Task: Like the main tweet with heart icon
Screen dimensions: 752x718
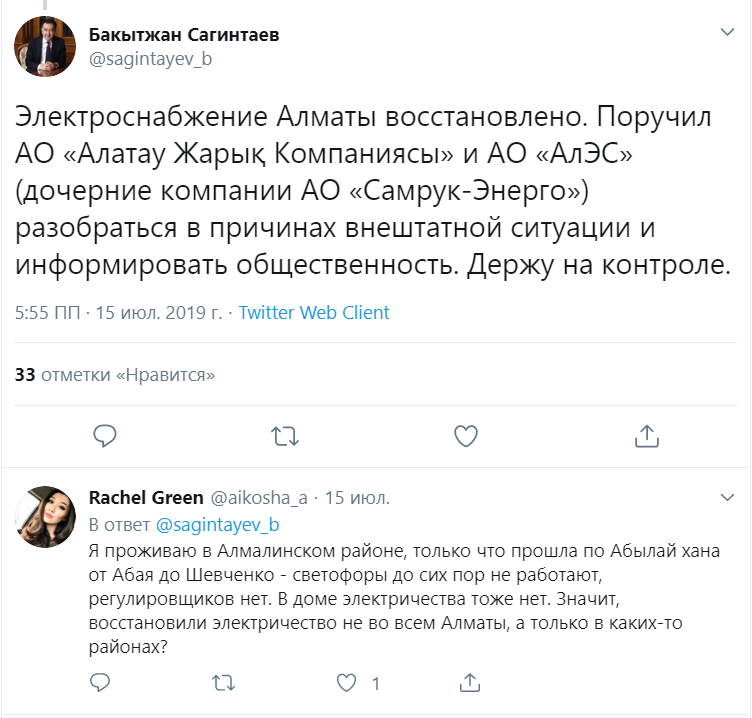Action: point(465,435)
